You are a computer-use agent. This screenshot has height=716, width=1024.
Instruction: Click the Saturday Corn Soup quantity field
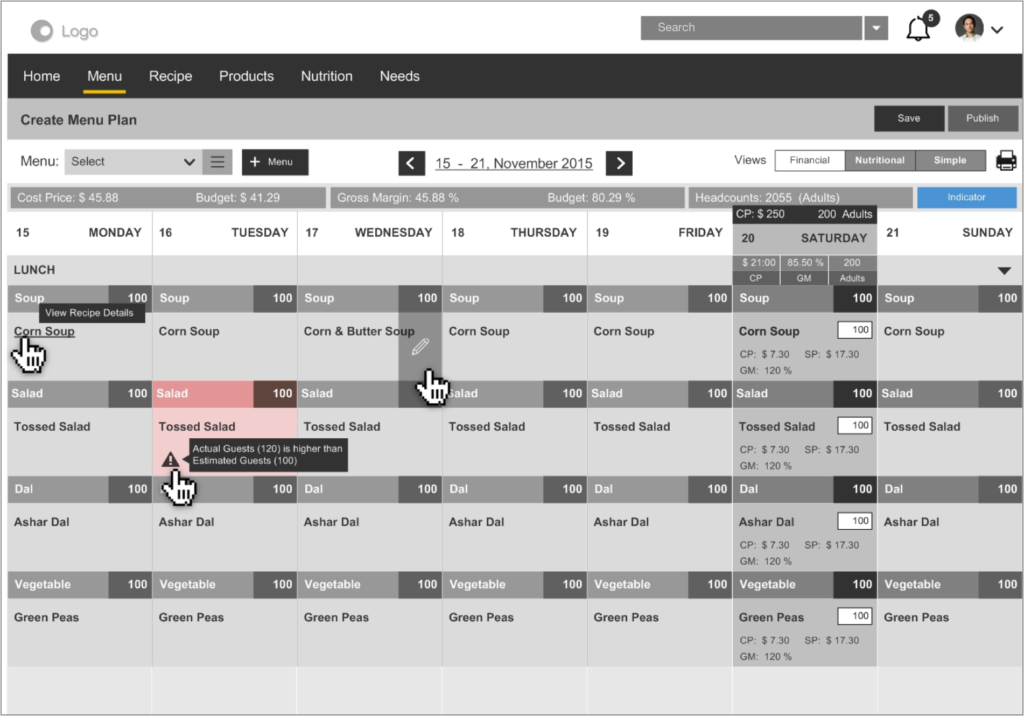coord(854,330)
